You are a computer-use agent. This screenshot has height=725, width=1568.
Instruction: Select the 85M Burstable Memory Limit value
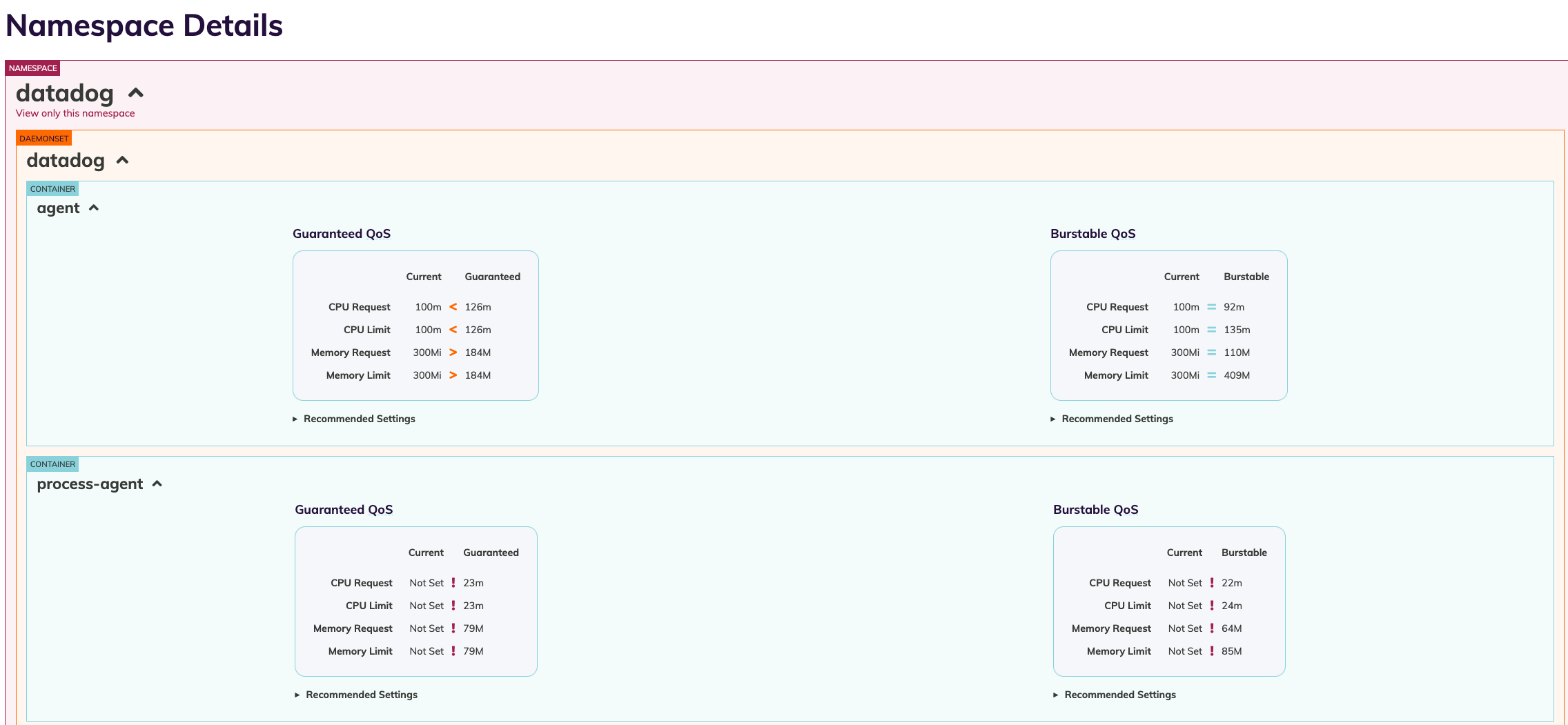[1232, 651]
